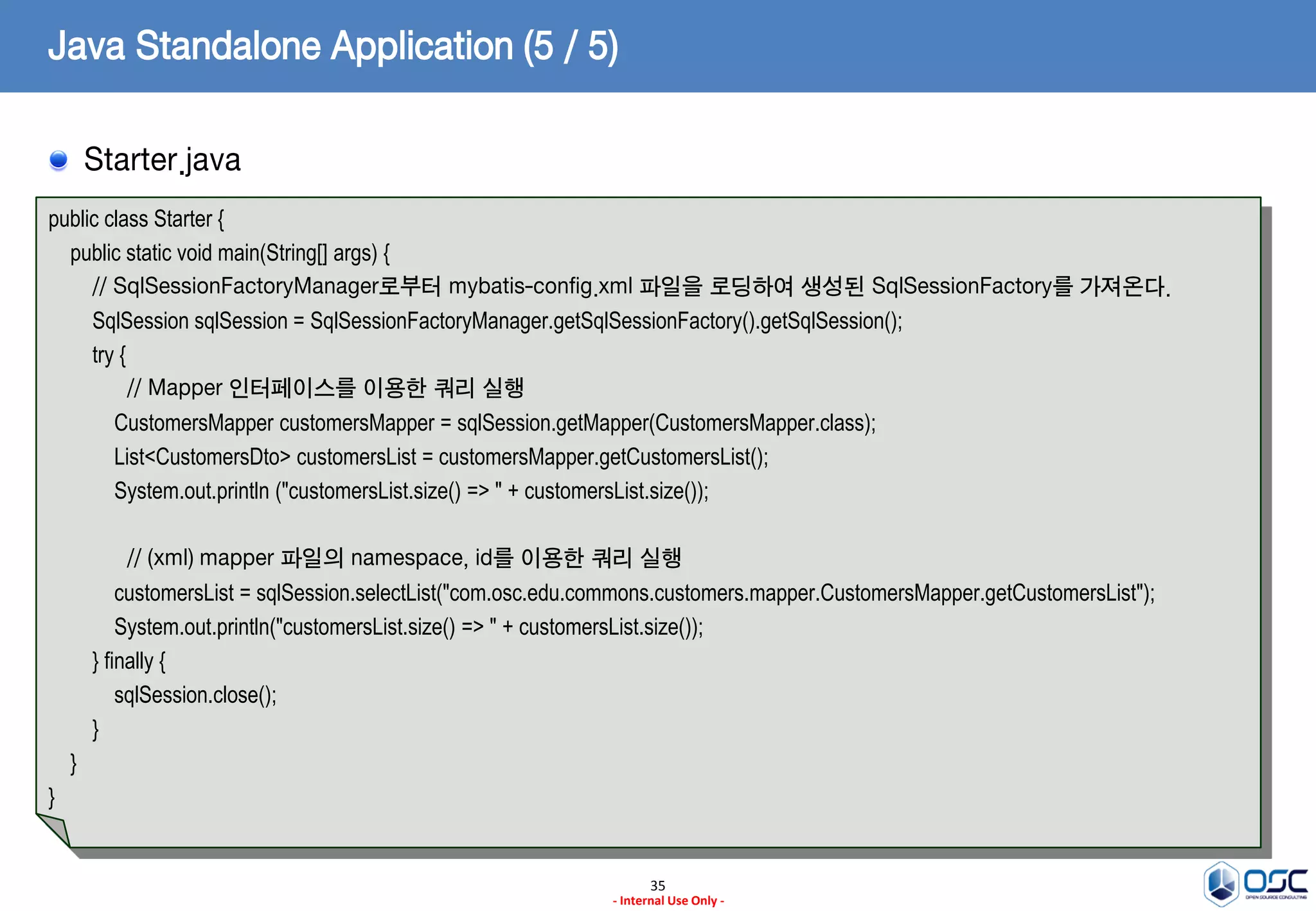Click the OSC logo in the corner
The image size is (1316, 911).
click(x=1256, y=883)
